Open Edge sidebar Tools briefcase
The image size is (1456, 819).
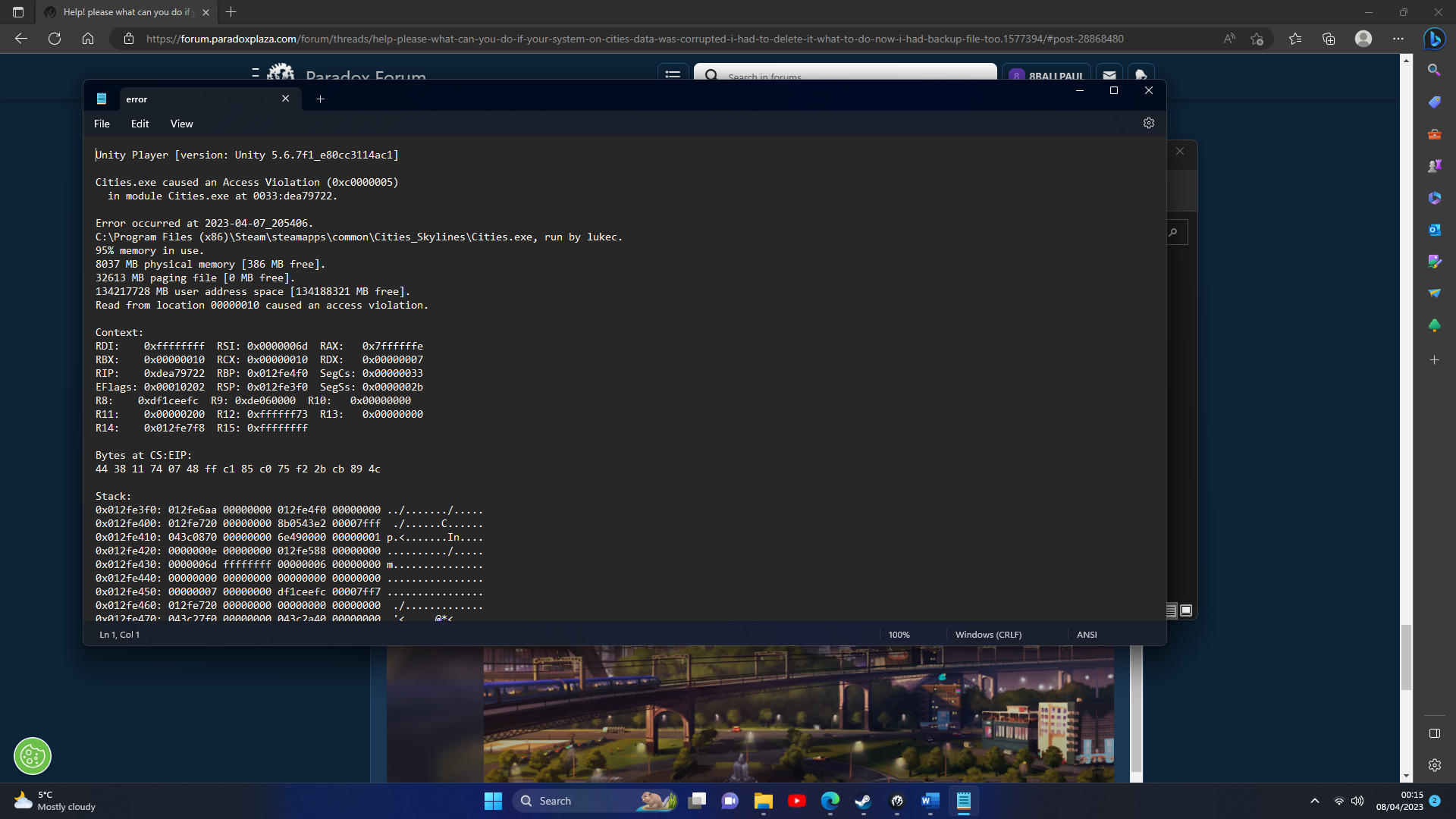tap(1434, 134)
